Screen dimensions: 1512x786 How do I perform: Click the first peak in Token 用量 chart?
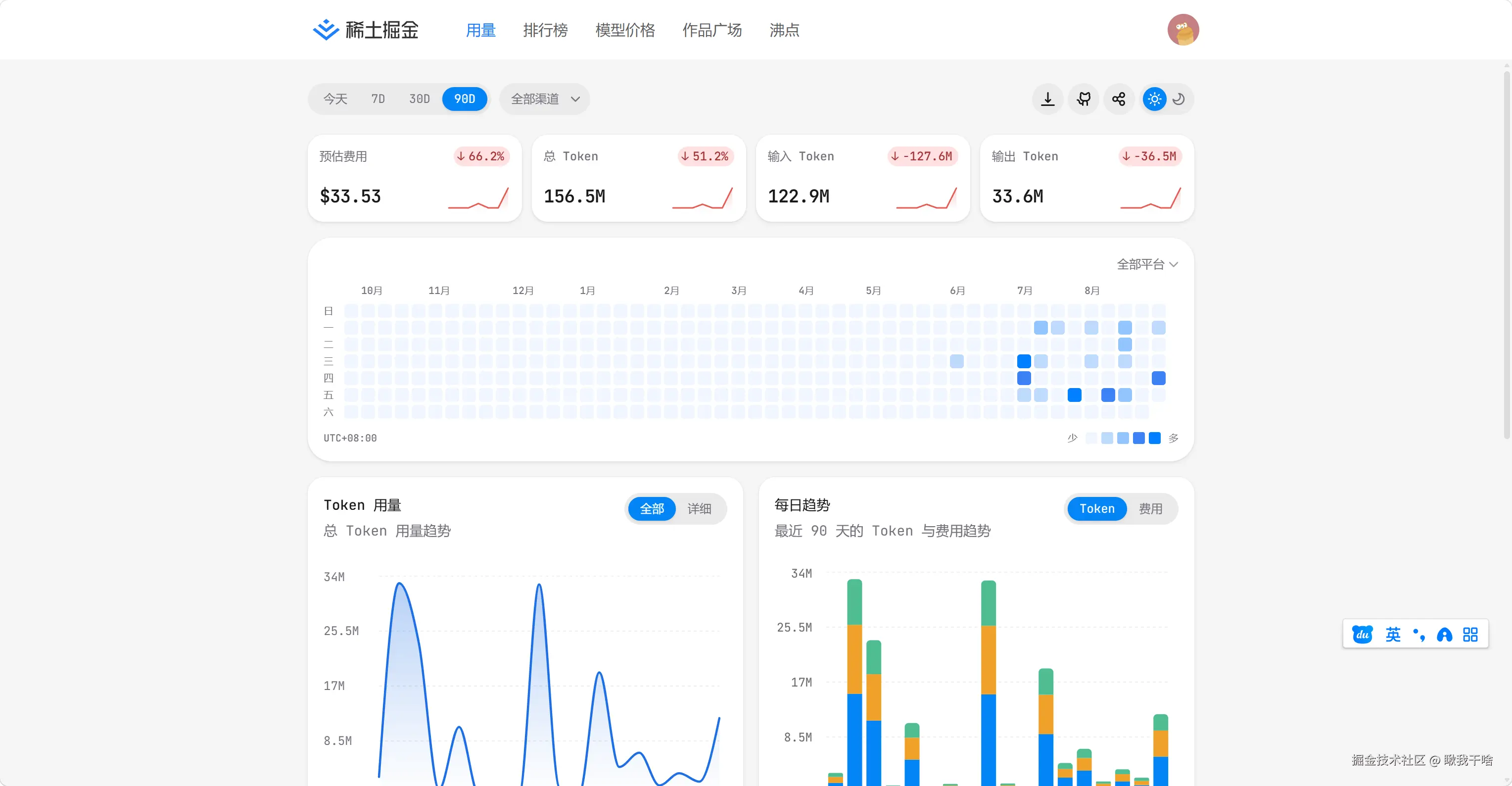pyautogui.click(x=400, y=584)
